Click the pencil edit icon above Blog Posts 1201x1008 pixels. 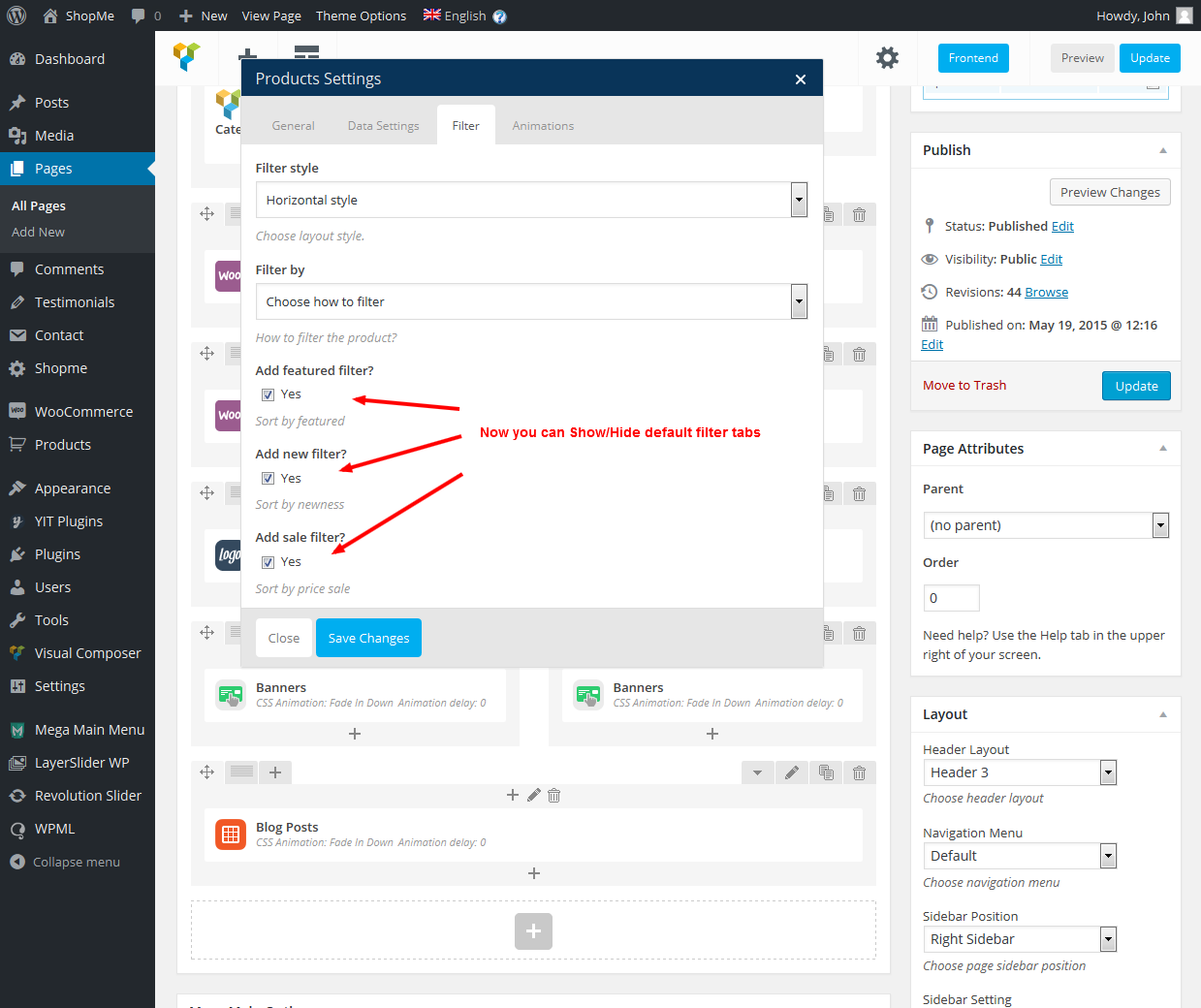tap(533, 795)
